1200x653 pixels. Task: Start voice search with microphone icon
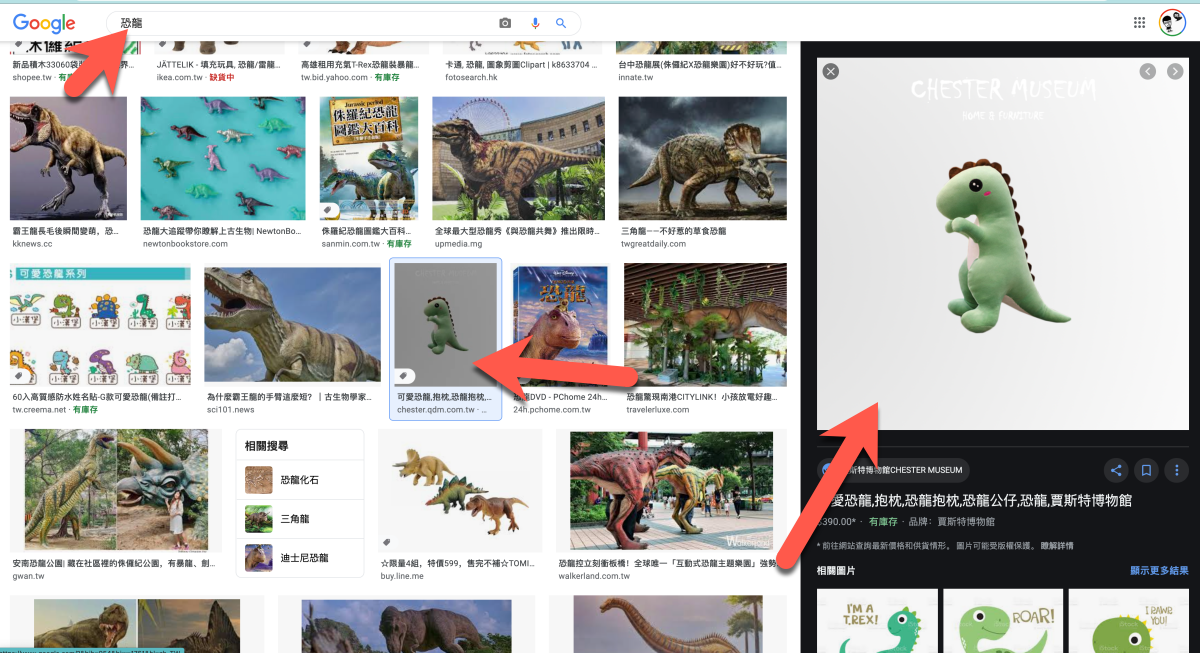535,23
